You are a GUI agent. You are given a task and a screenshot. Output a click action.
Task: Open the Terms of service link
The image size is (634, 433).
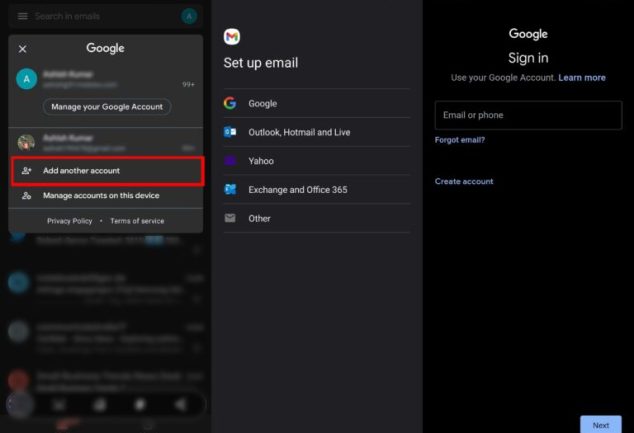point(137,221)
